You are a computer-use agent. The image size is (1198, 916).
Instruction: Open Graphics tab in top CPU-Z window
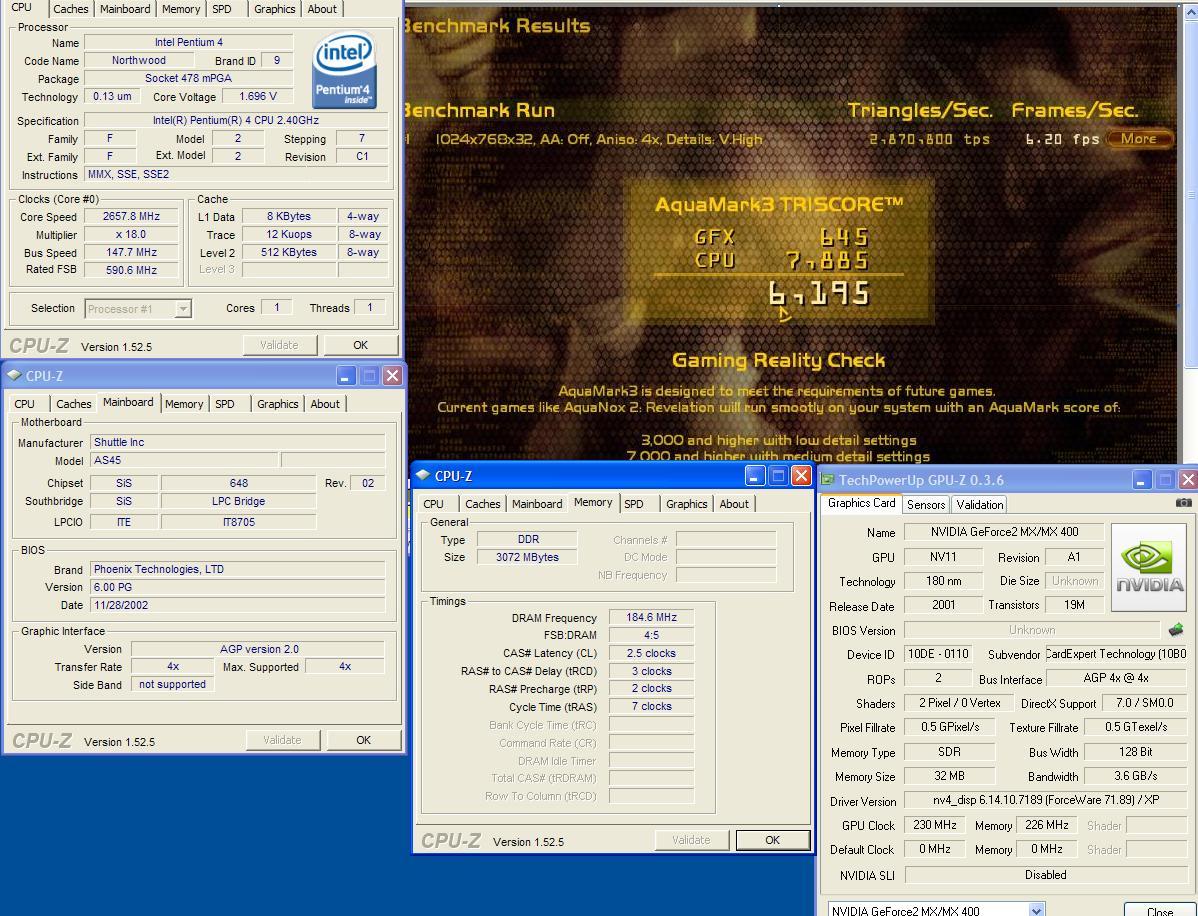tap(274, 9)
